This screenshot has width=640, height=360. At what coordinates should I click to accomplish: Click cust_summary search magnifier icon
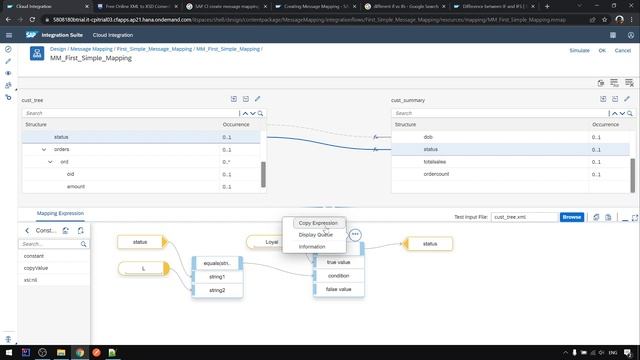(x=630, y=113)
